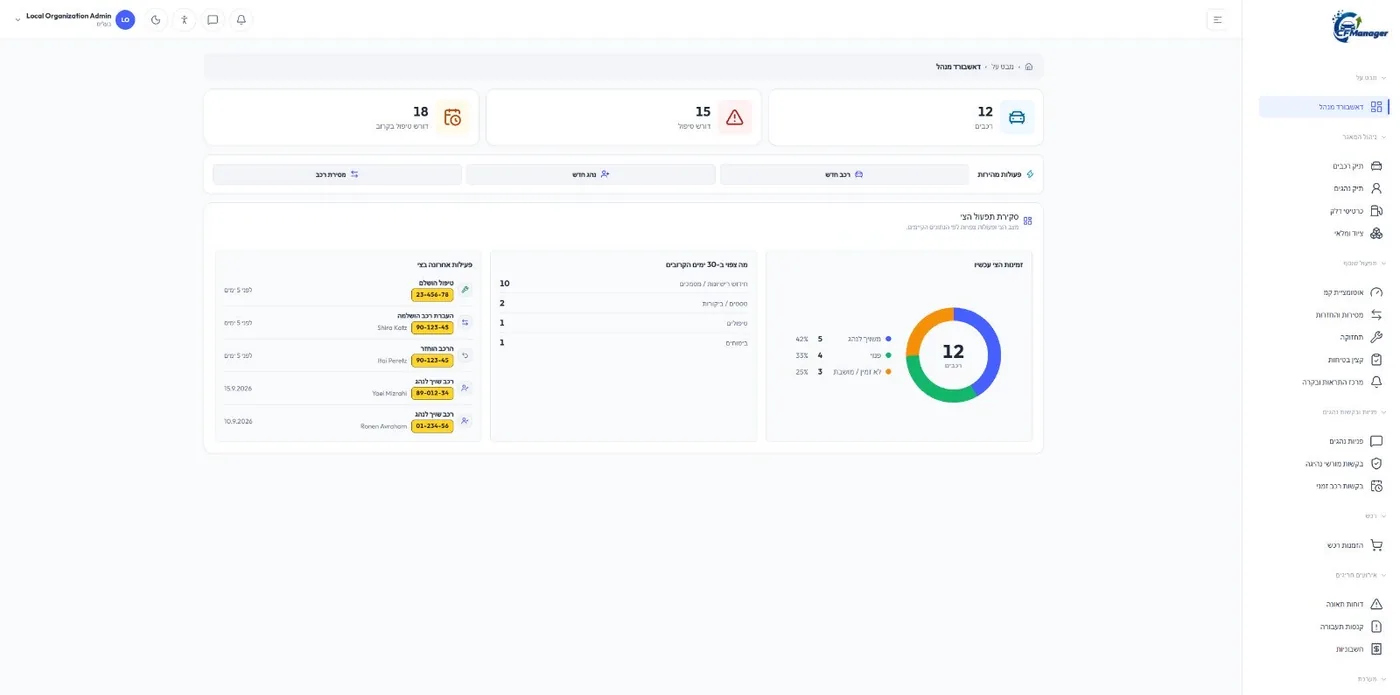Collapse the פניות ובקשות נהגים sidebar section
The height and width of the screenshot is (695, 1400).
tap(1355, 412)
